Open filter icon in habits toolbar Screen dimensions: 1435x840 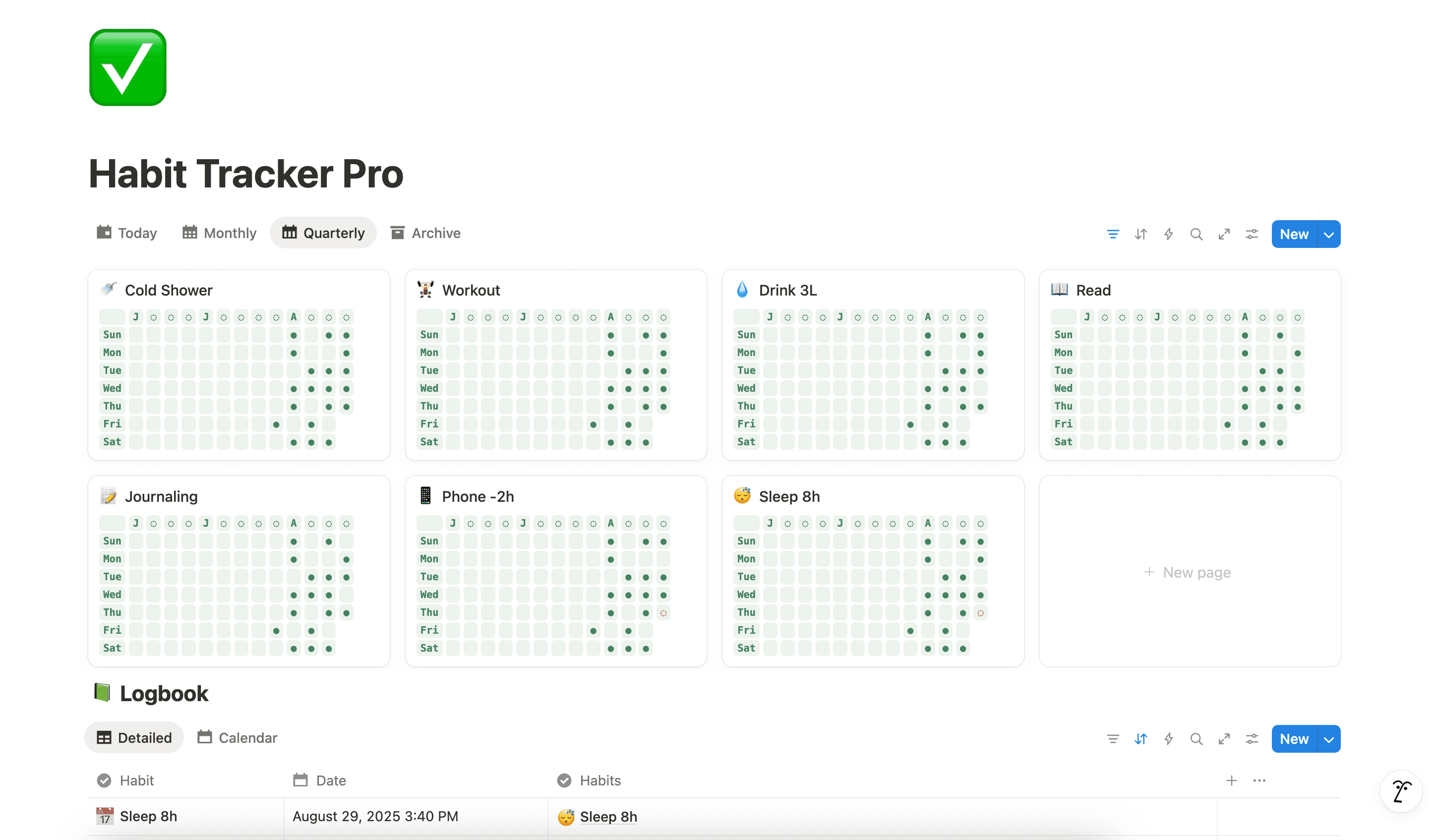pyautogui.click(x=1112, y=234)
